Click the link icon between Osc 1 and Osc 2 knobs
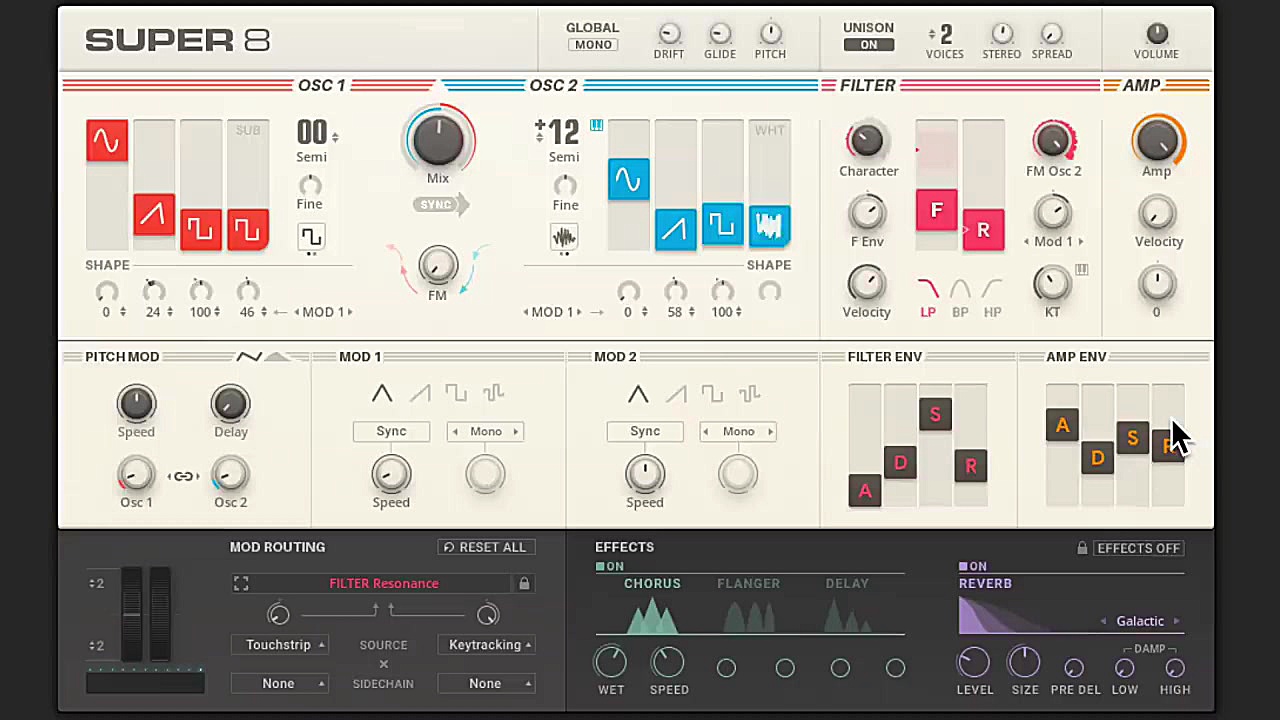The width and height of the screenshot is (1280, 720). 183,476
